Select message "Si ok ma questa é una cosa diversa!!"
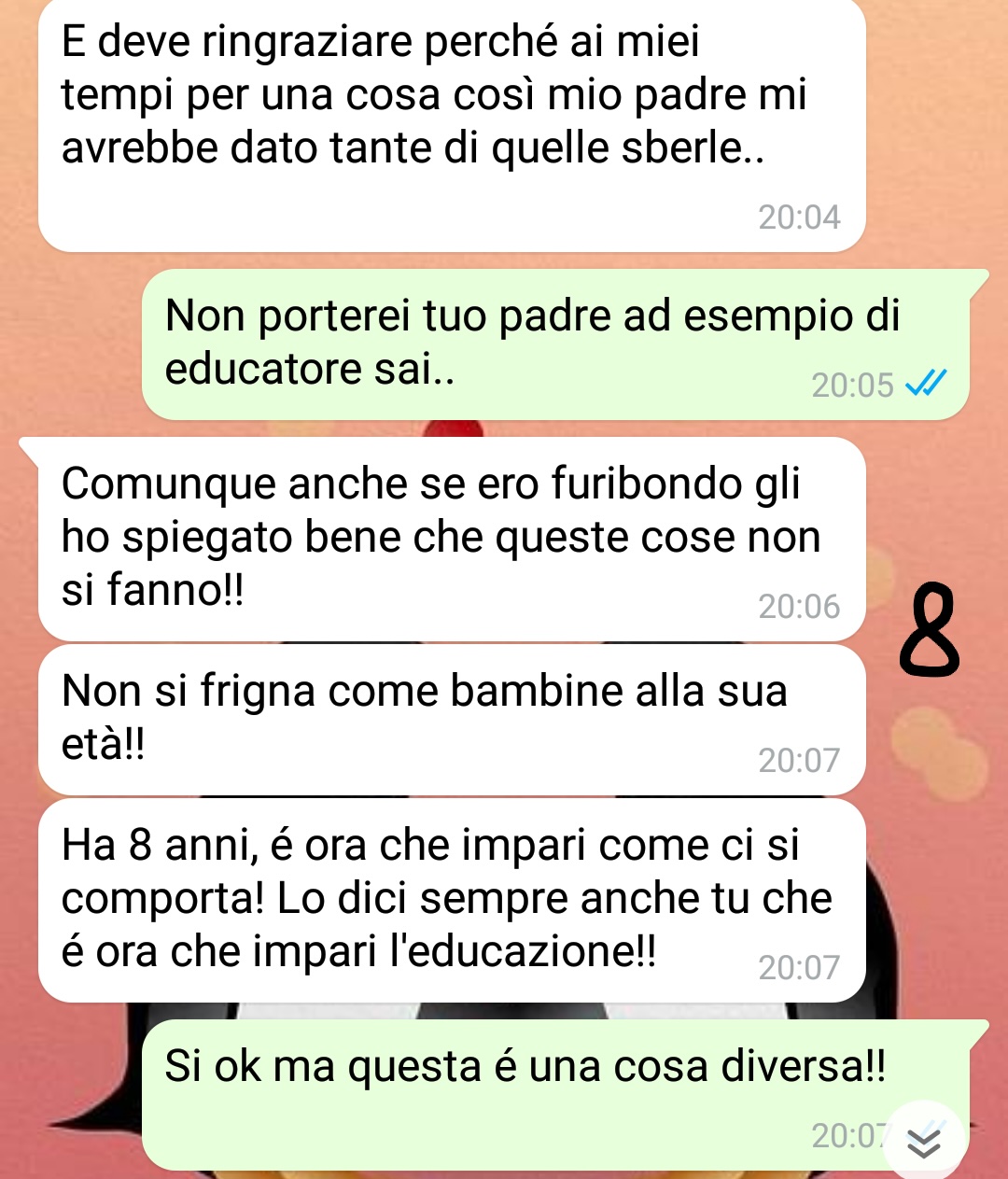1008x1179 pixels. (x=555, y=1095)
